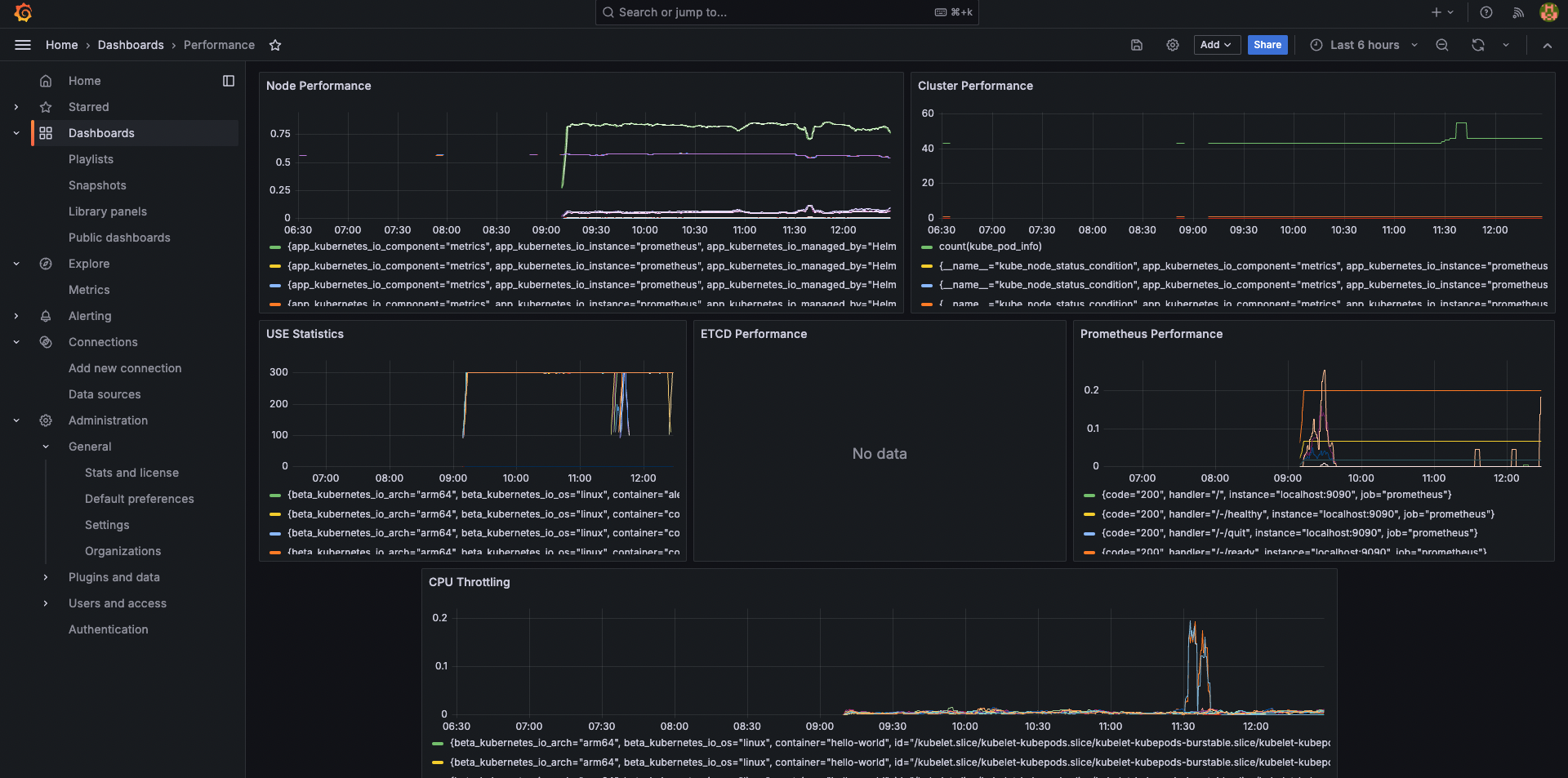
Task: Open Playlists in sidebar
Action: point(91,159)
